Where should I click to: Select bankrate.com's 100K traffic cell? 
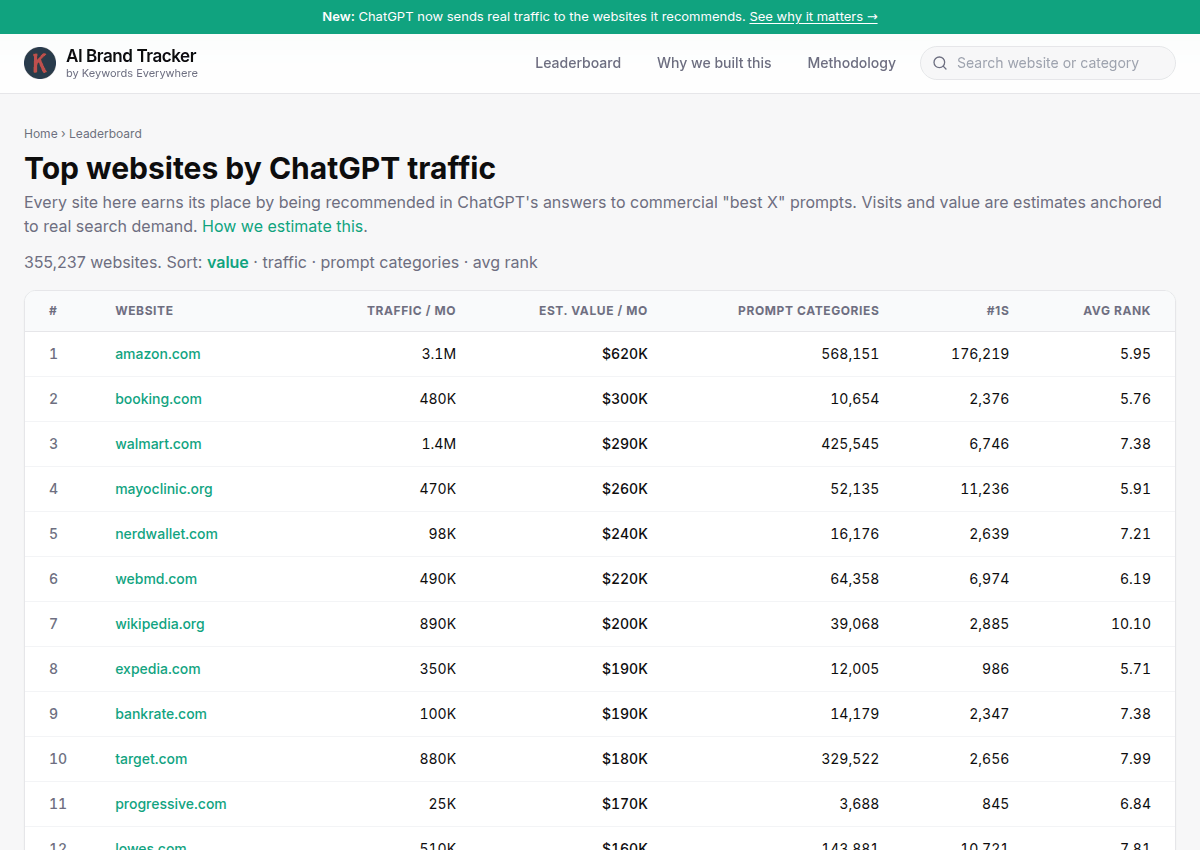click(438, 714)
